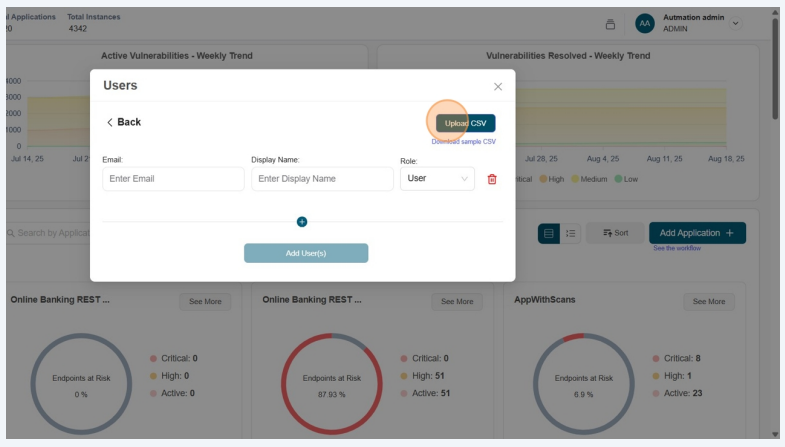Viewport: 785px width, 447px height.
Task: Switch to list view layout
Action: 571,233
